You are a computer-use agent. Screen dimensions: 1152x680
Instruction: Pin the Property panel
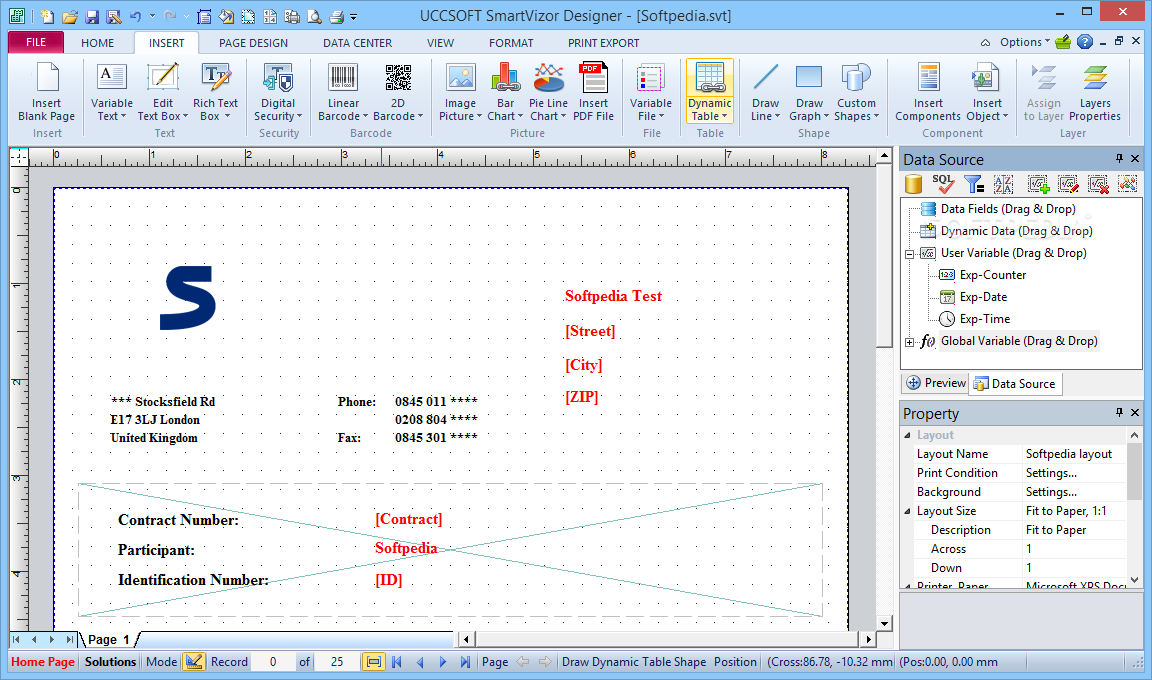(x=1119, y=412)
